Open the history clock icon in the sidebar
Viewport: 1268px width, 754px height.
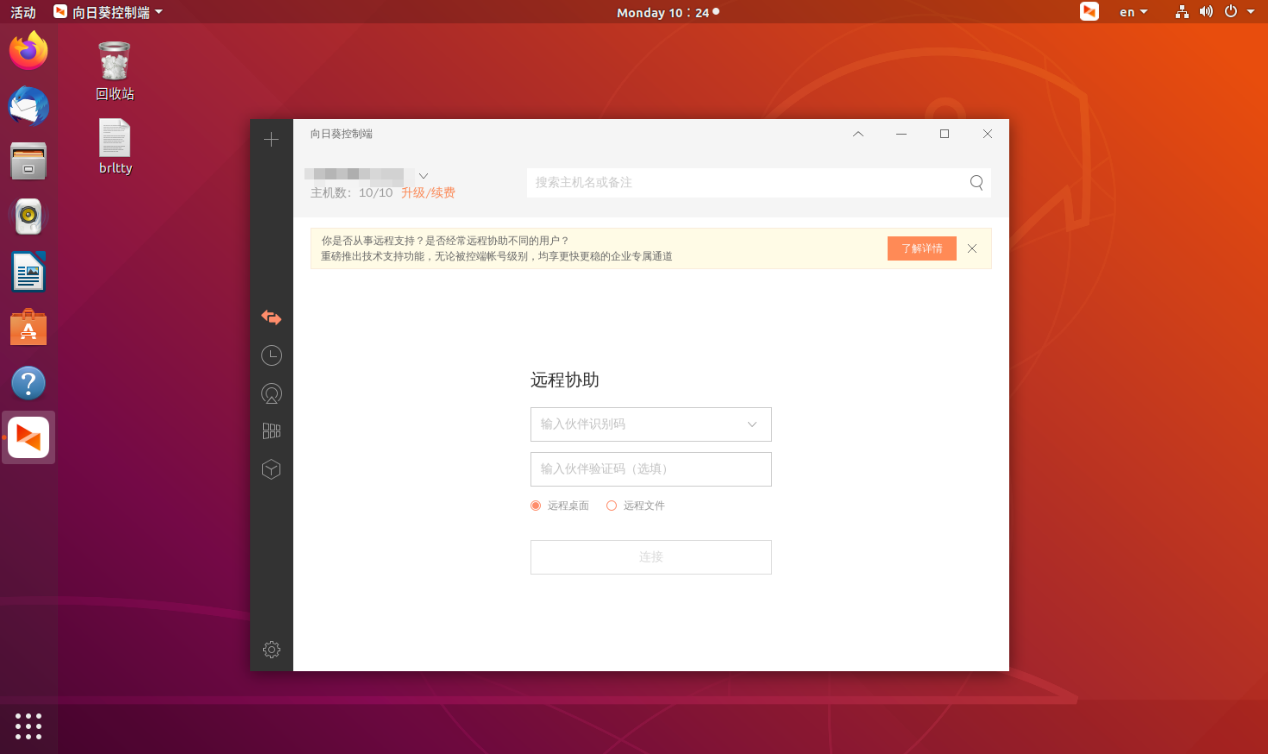(271, 355)
